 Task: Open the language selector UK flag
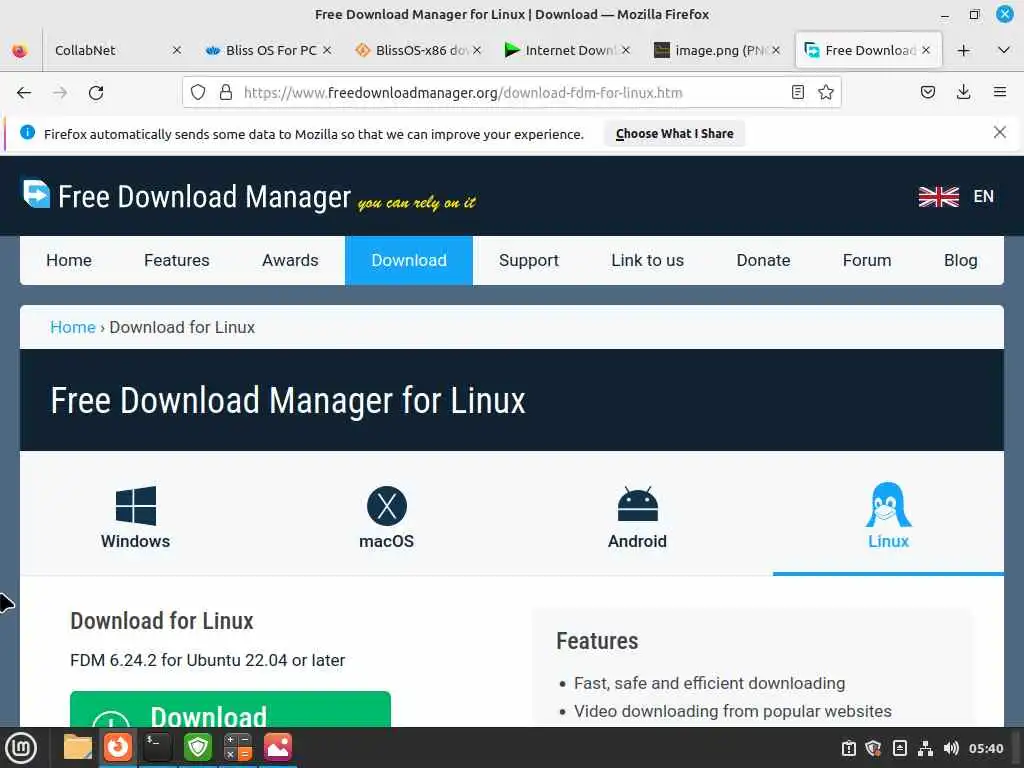pos(938,197)
